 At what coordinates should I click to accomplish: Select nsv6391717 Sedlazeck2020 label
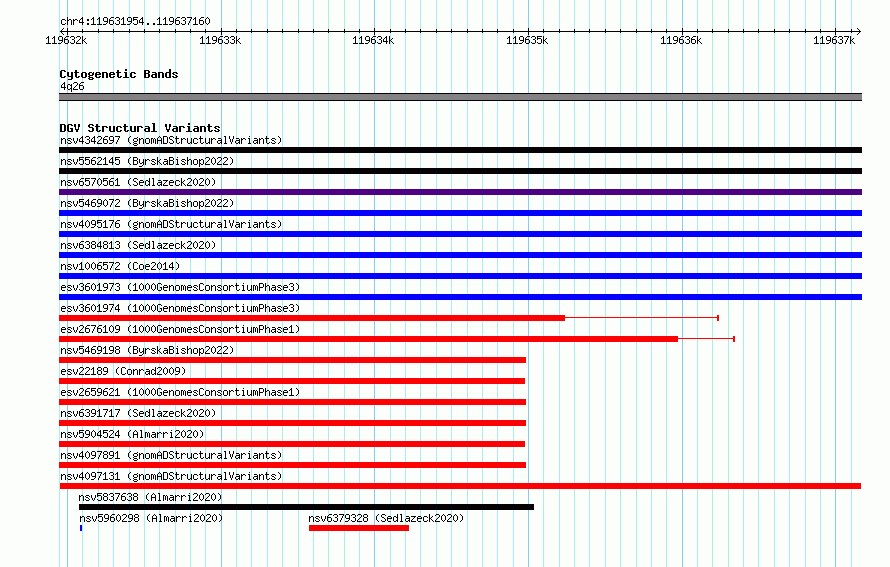[138, 413]
